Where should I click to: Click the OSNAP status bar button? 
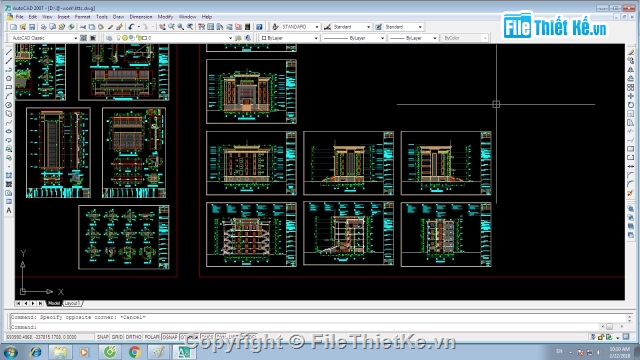pos(170,337)
